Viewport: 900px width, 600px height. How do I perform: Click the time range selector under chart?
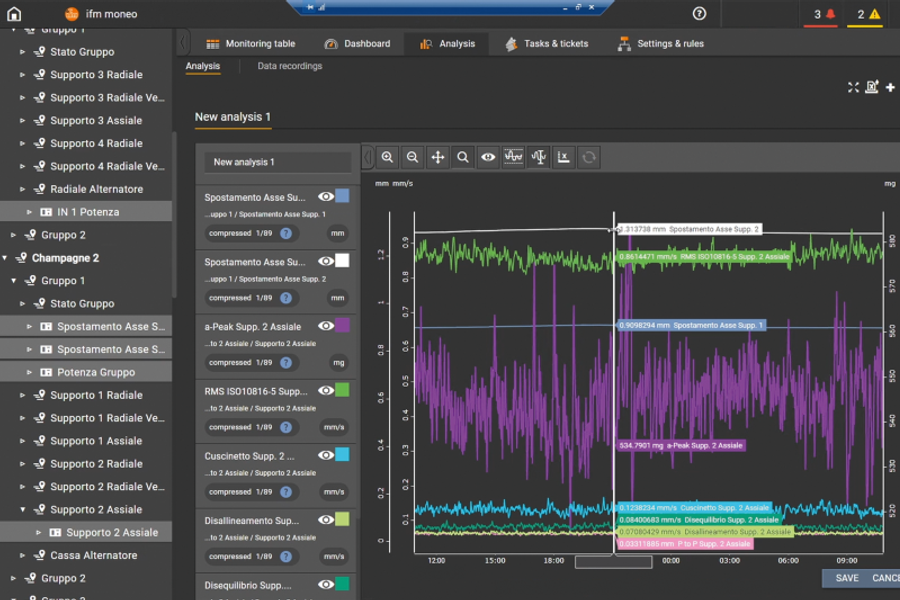pyautogui.click(x=614, y=562)
